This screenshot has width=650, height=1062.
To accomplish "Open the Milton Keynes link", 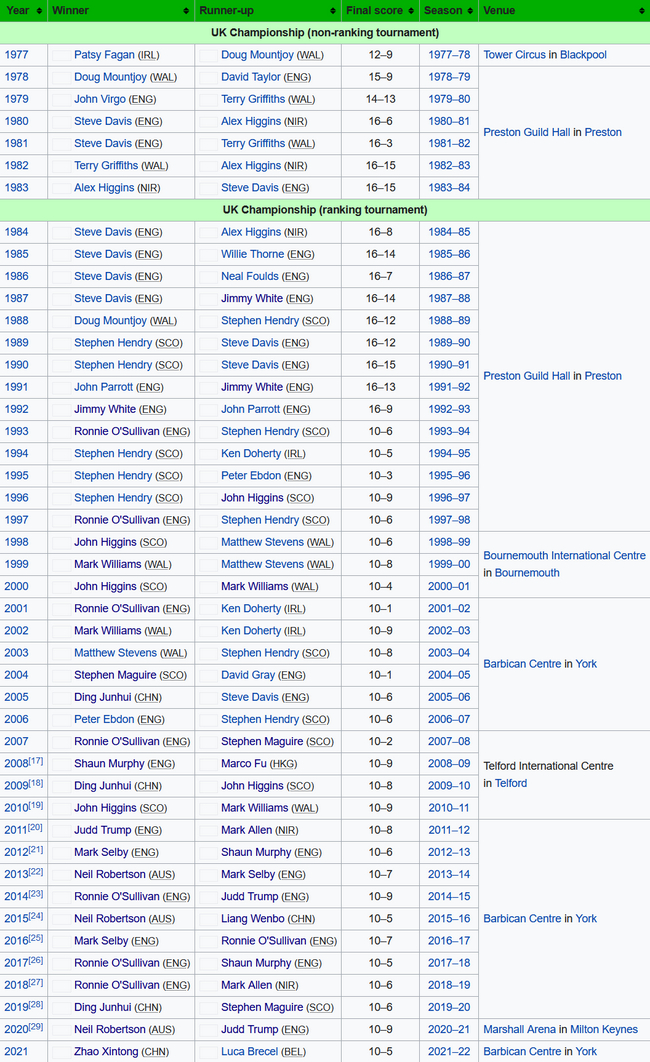I will (604, 1030).
